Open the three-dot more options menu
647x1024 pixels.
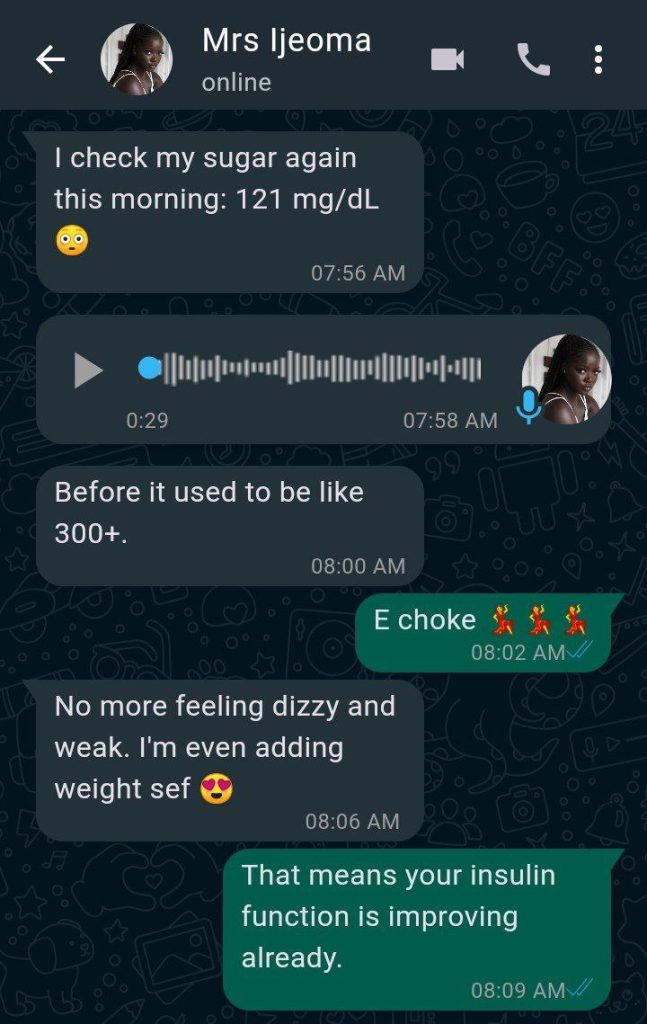pos(598,59)
